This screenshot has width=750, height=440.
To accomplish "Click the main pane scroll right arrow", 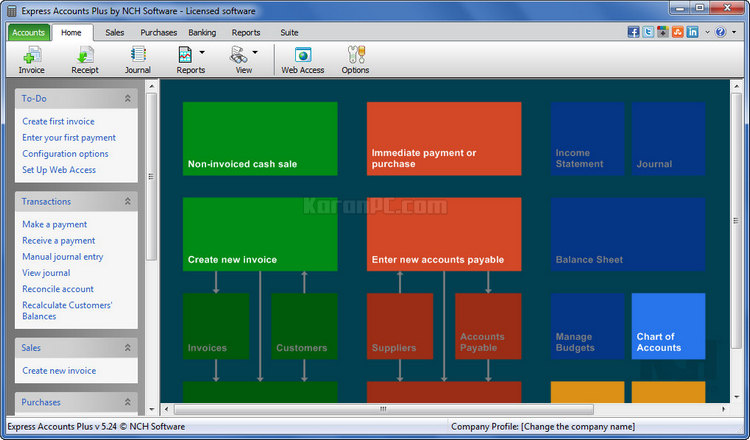I will tap(724, 409).
